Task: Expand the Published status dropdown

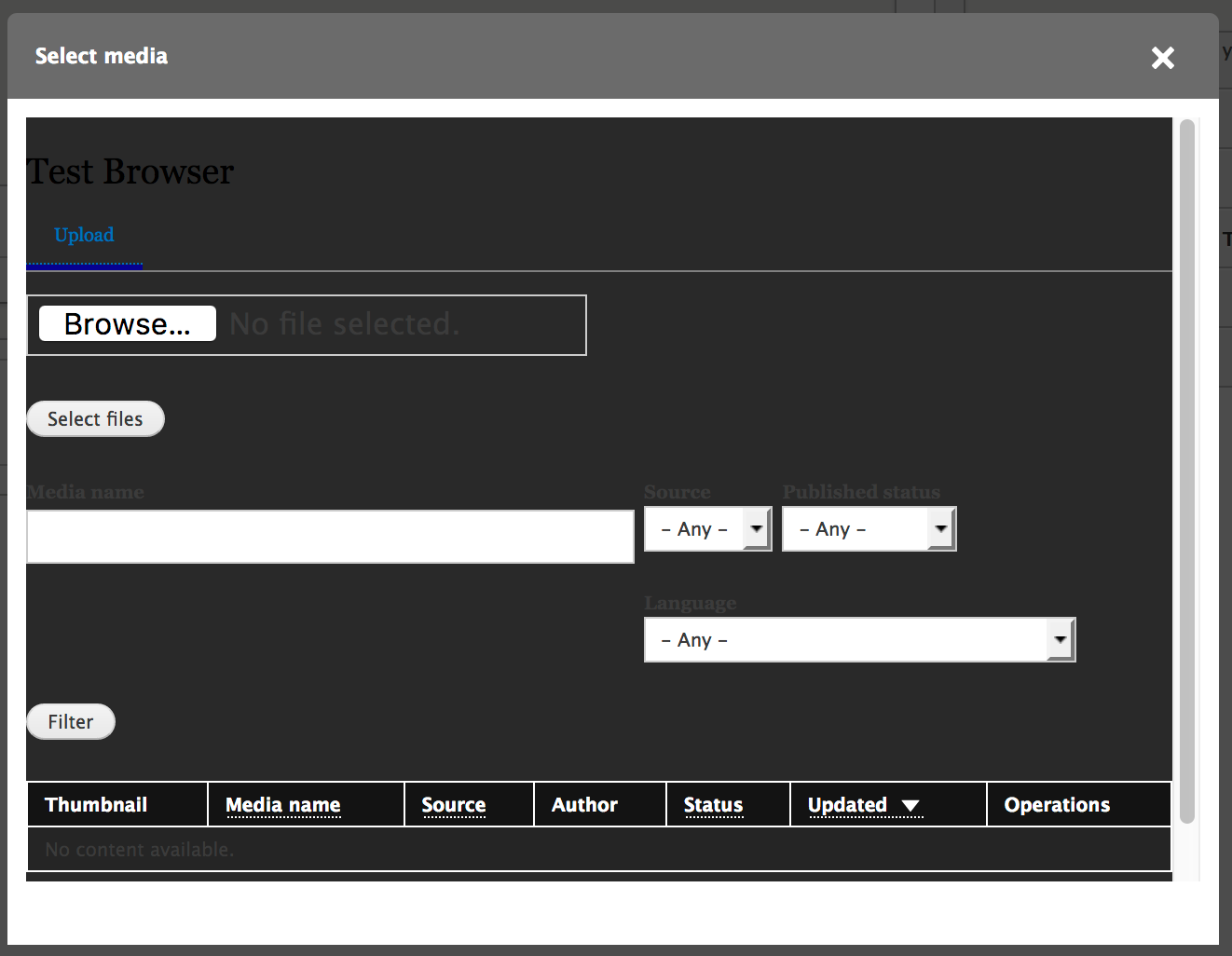Action: (869, 529)
